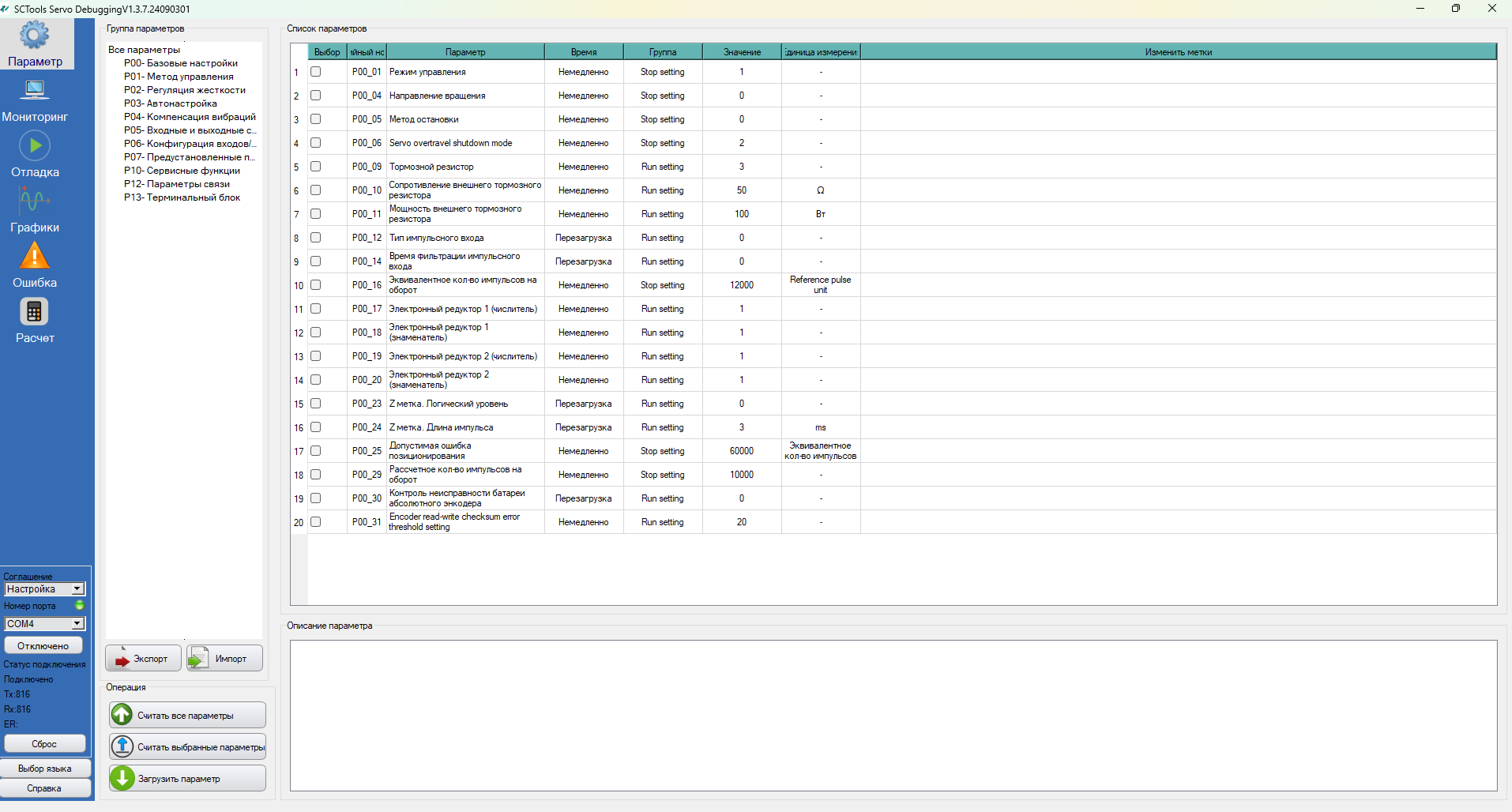This screenshot has height=812, width=1512.
Task: Click the SCTools app icon in title bar
Action: 6,9
